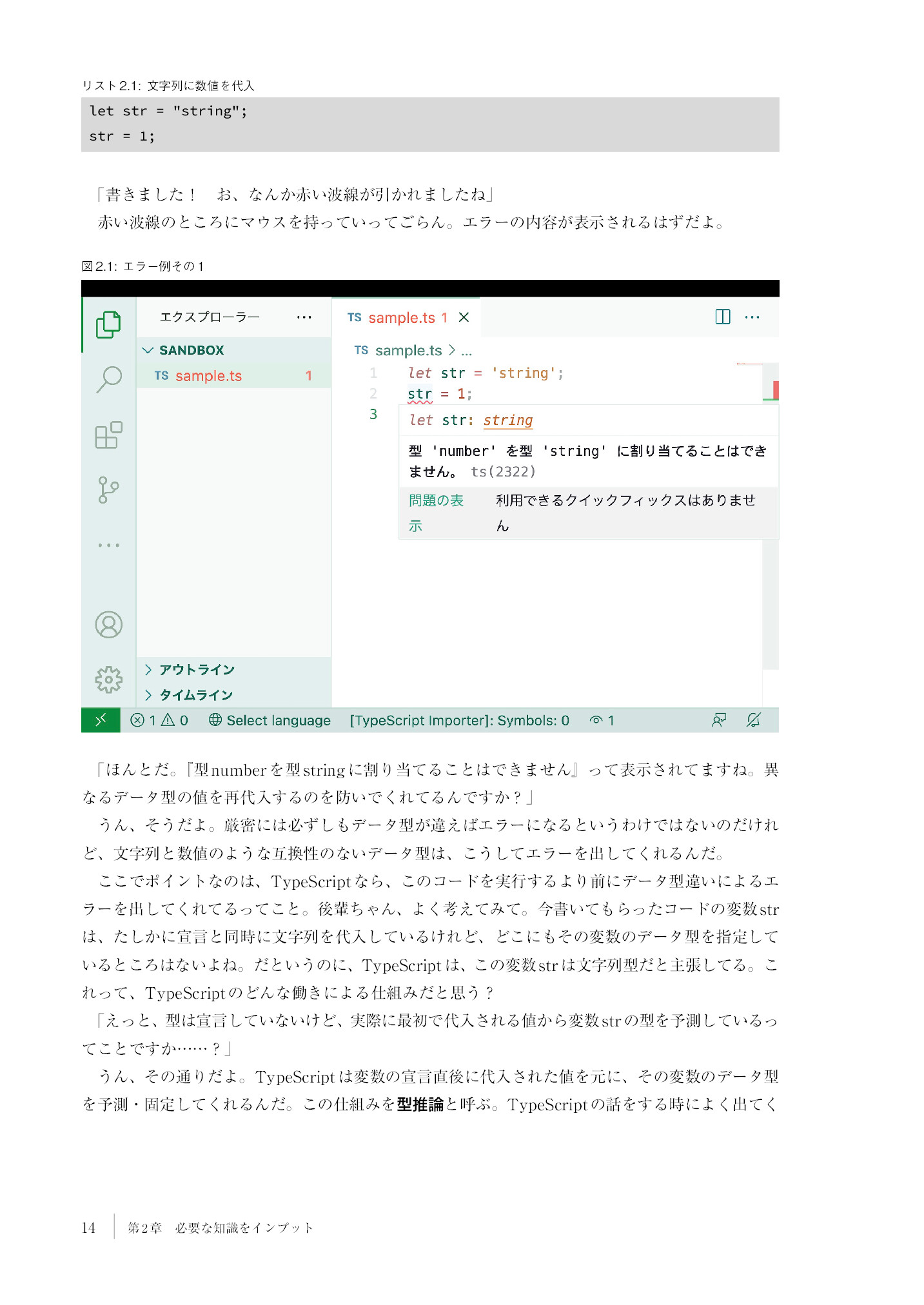
Task: Open the Search magnifier in activity bar
Action: (x=108, y=379)
